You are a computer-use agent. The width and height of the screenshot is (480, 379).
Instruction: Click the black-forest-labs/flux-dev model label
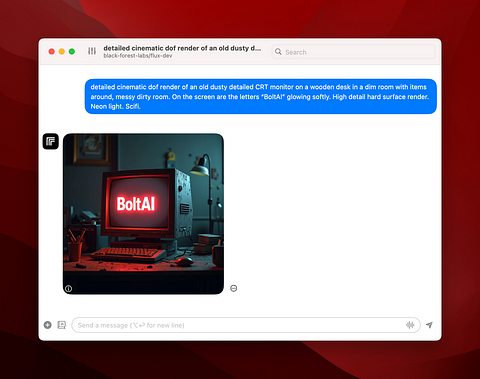pos(138,56)
